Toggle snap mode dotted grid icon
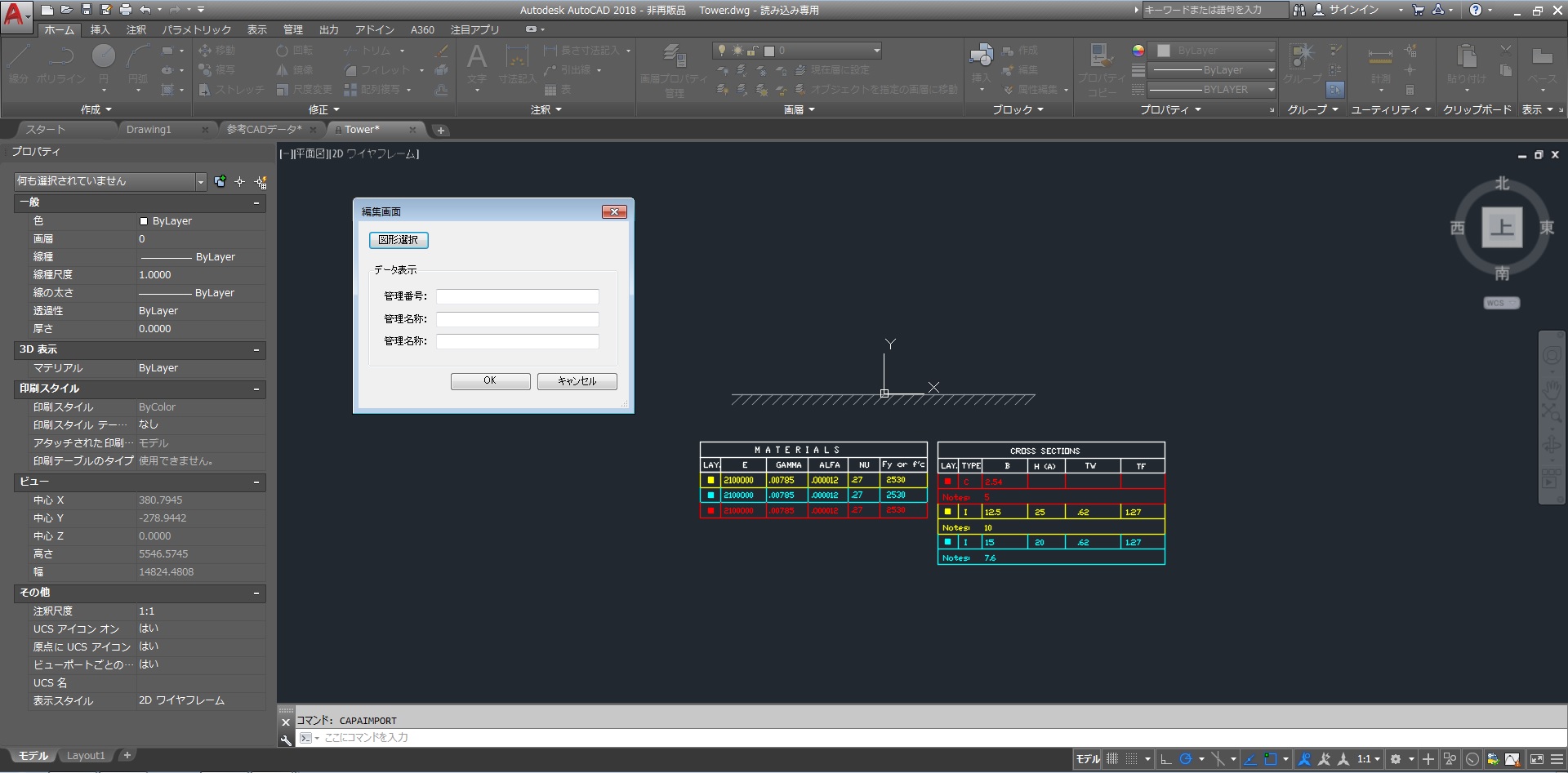The width and height of the screenshot is (1568, 773). (x=1131, y=759)
